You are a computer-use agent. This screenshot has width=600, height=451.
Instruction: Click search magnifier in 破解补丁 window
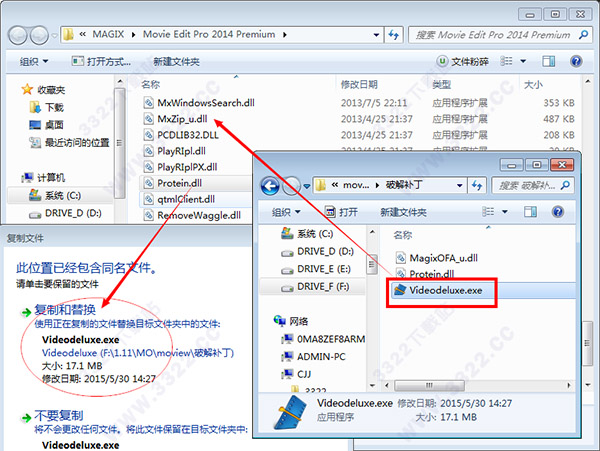(565, 186)
